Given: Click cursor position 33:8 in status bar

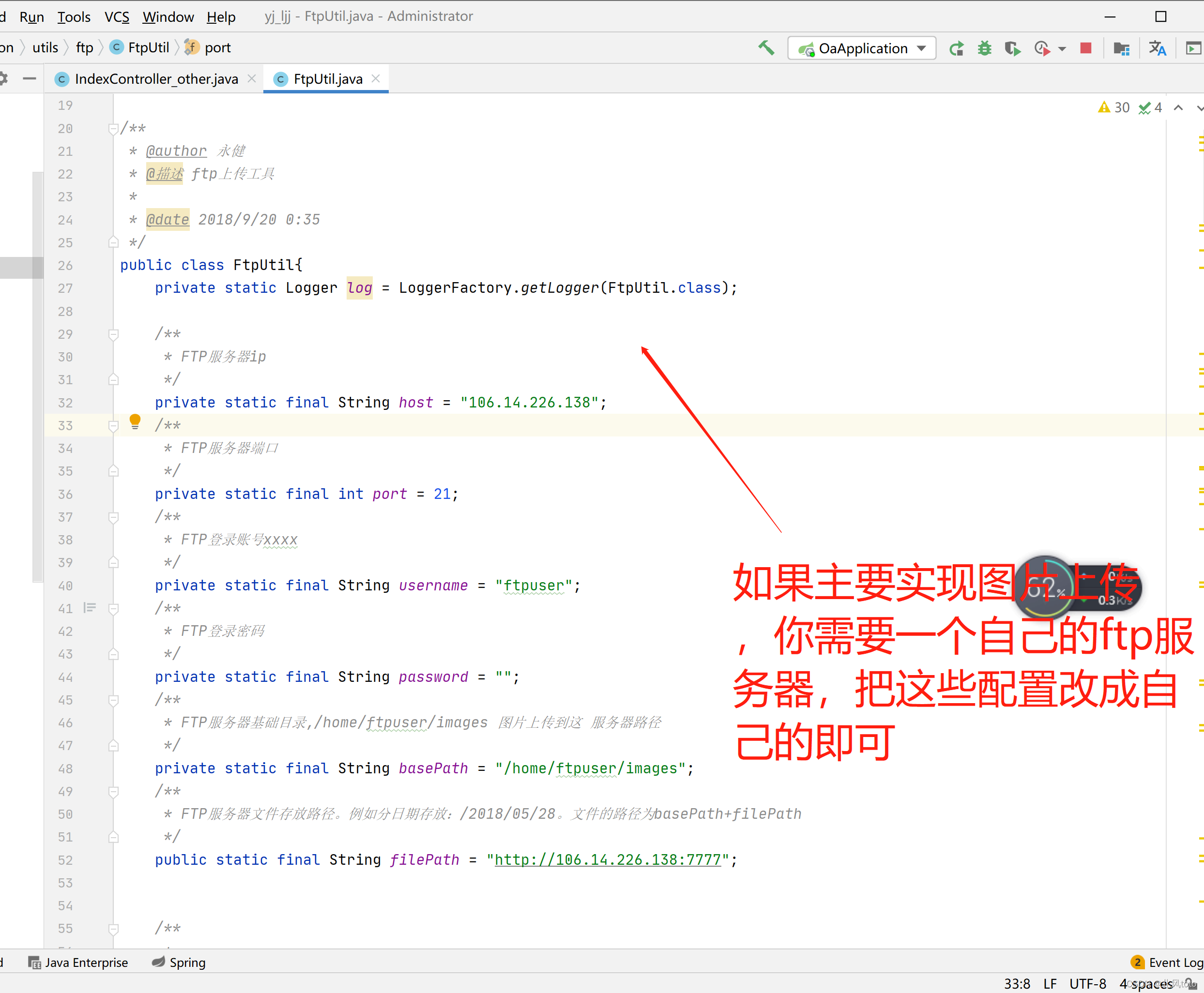Looking at the screenshot, I should tap(1017, 984).
